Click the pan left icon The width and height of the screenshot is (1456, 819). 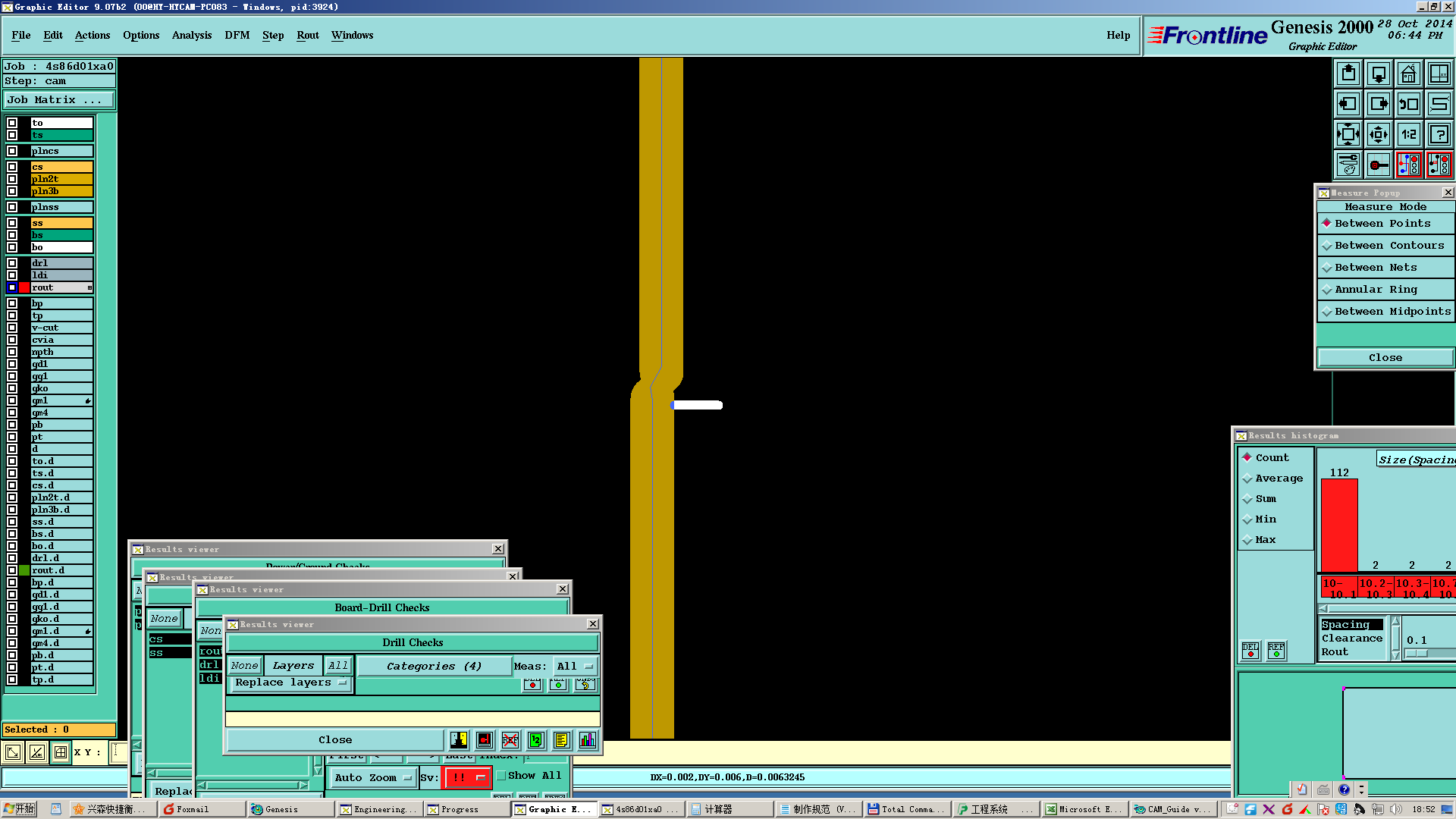tap(1348, 104)
